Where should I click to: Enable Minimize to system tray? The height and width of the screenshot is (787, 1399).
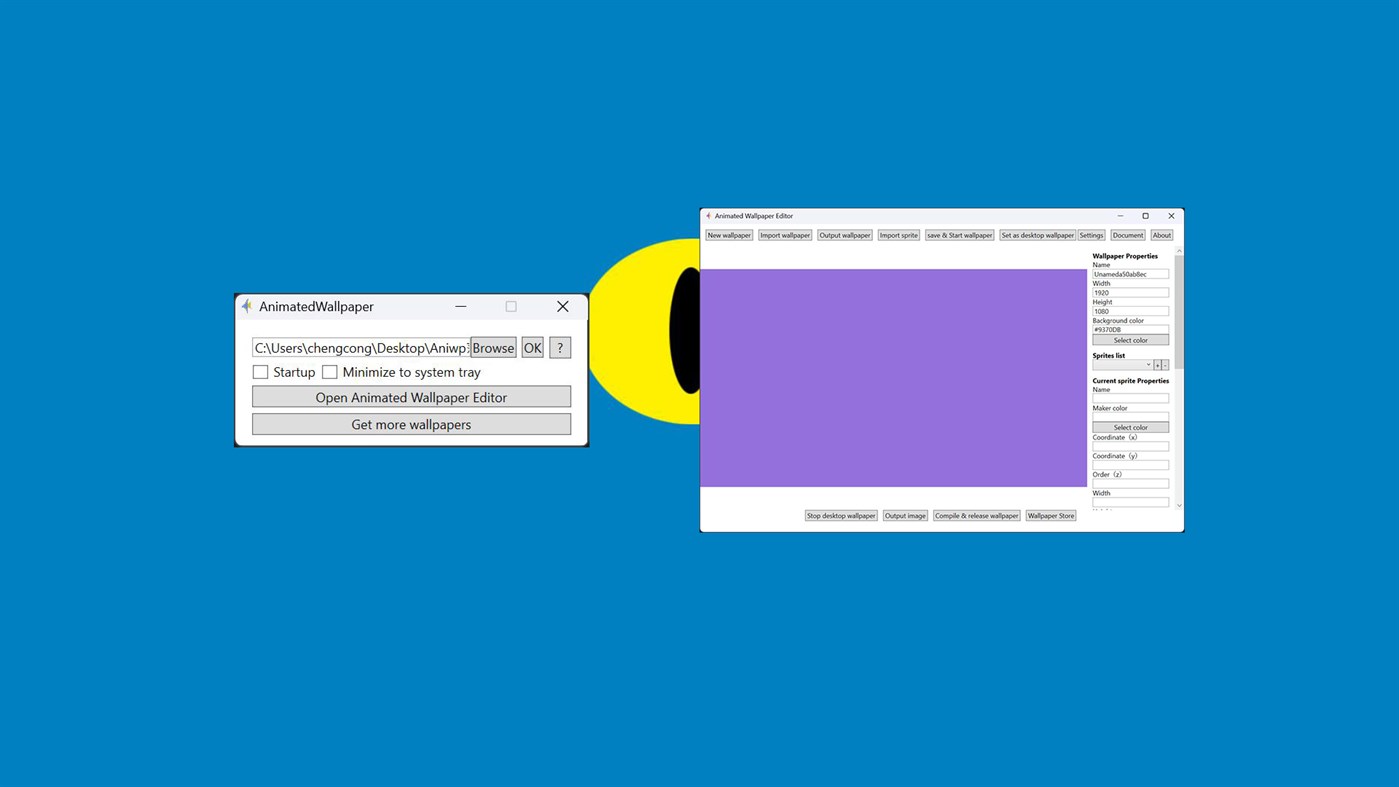click(330, 371)
